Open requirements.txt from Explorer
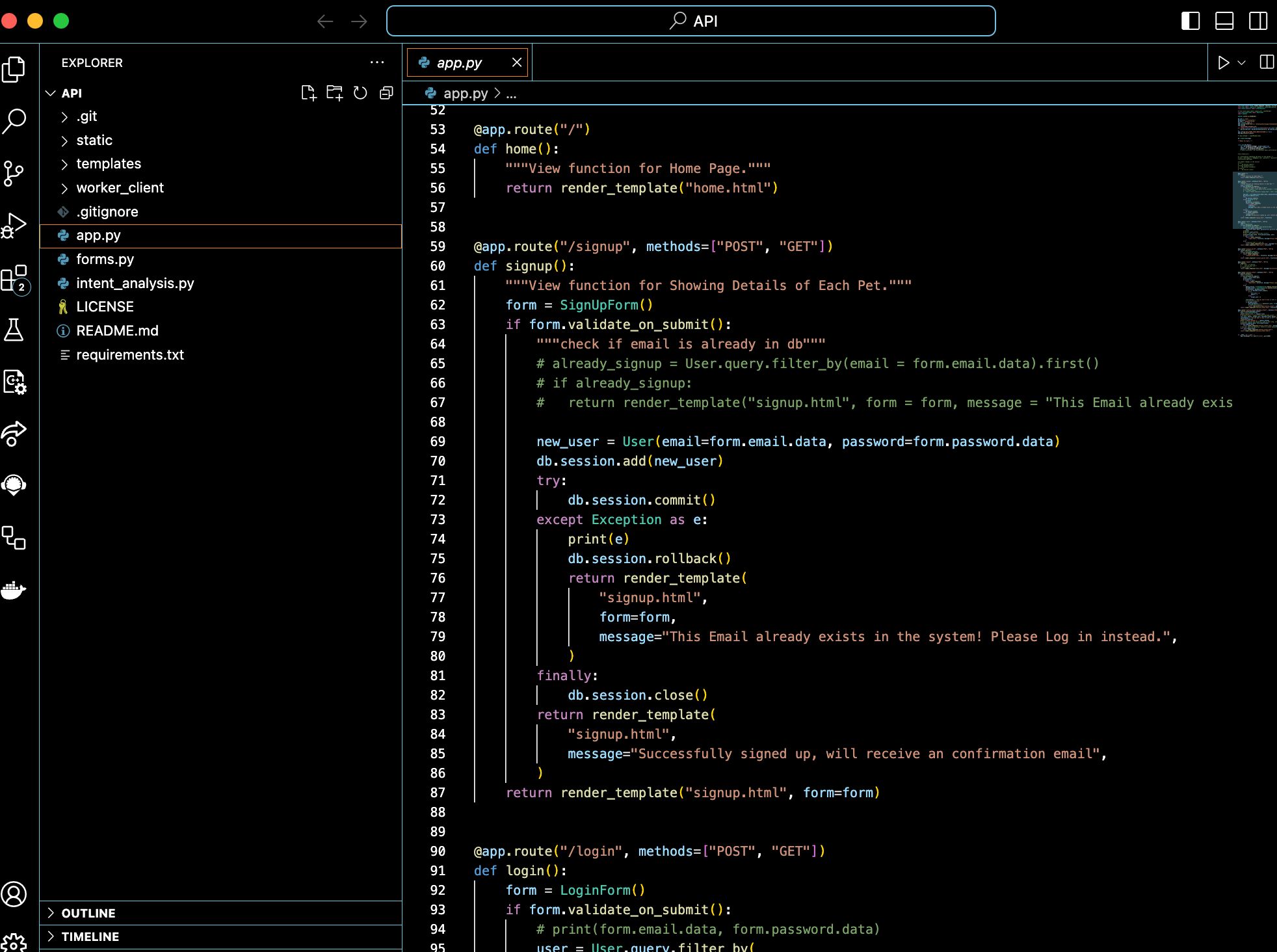1277x952 pixels. click(x=220, y=355)
